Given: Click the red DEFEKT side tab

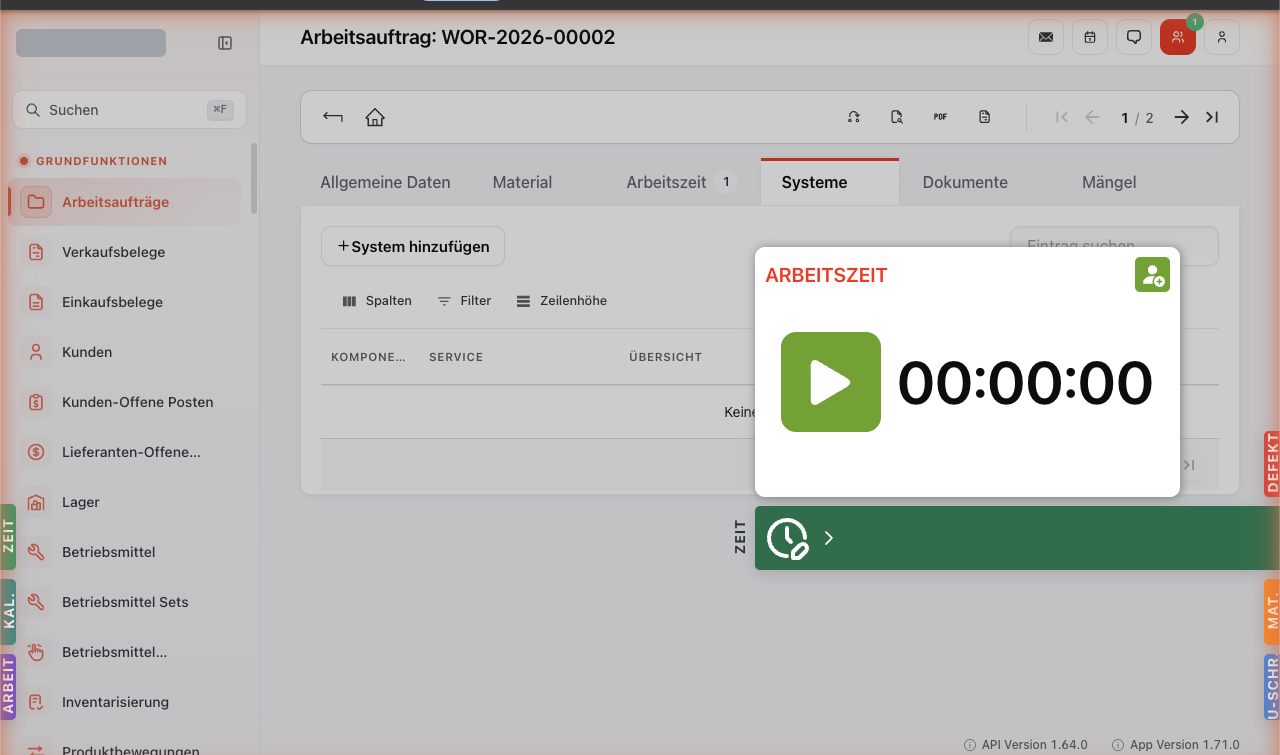Looking at the screenshot, I should (x=1272, y=464).
